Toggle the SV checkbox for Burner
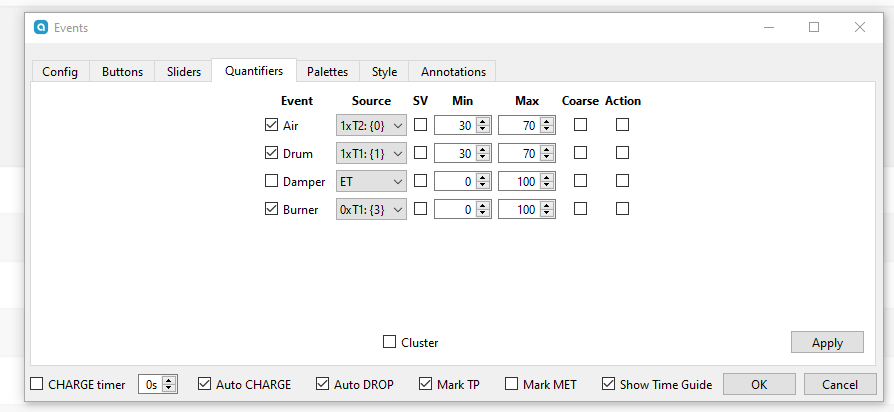894x412 pixels. 420,209
